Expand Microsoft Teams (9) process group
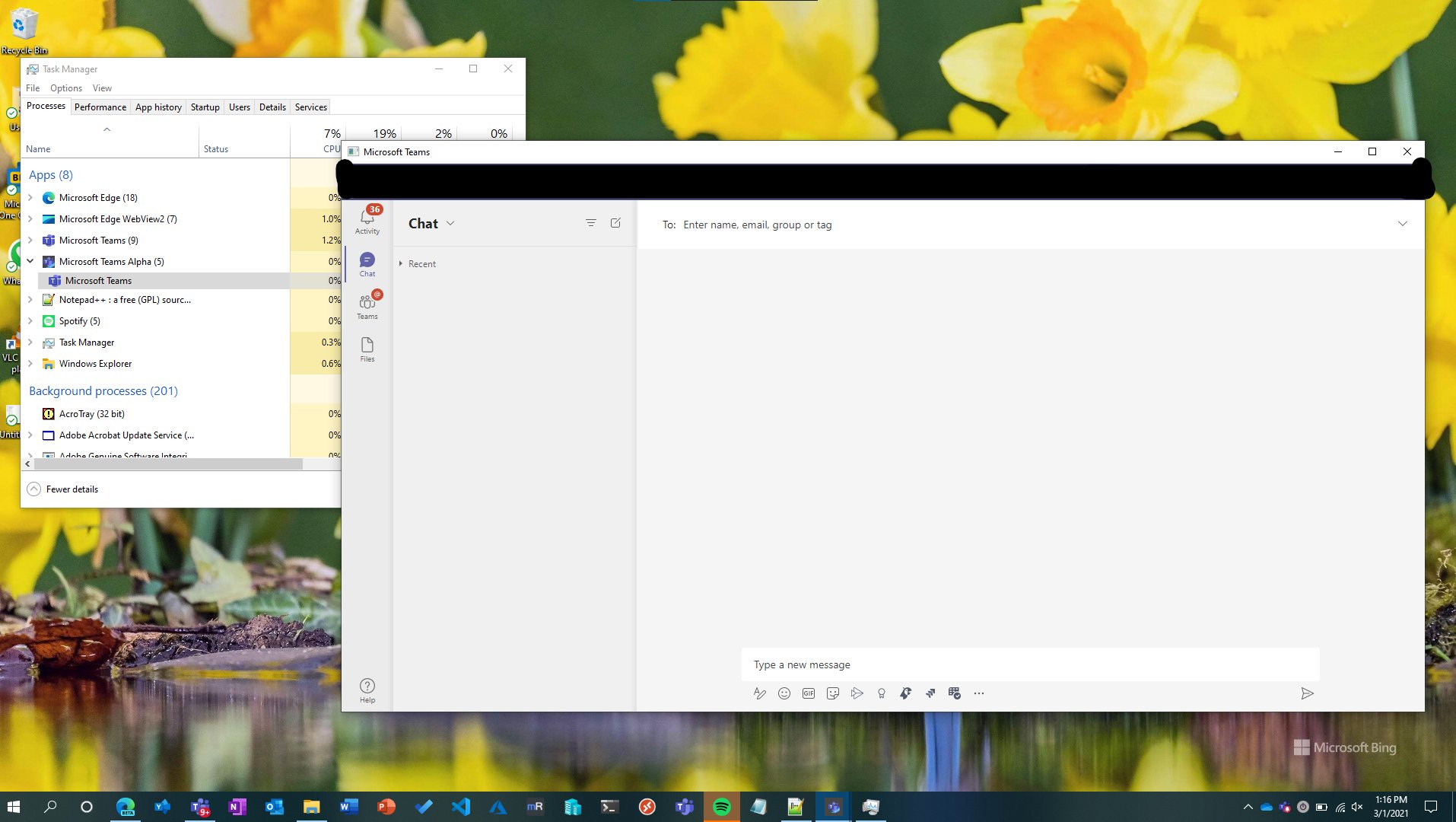 coord(30,241)
